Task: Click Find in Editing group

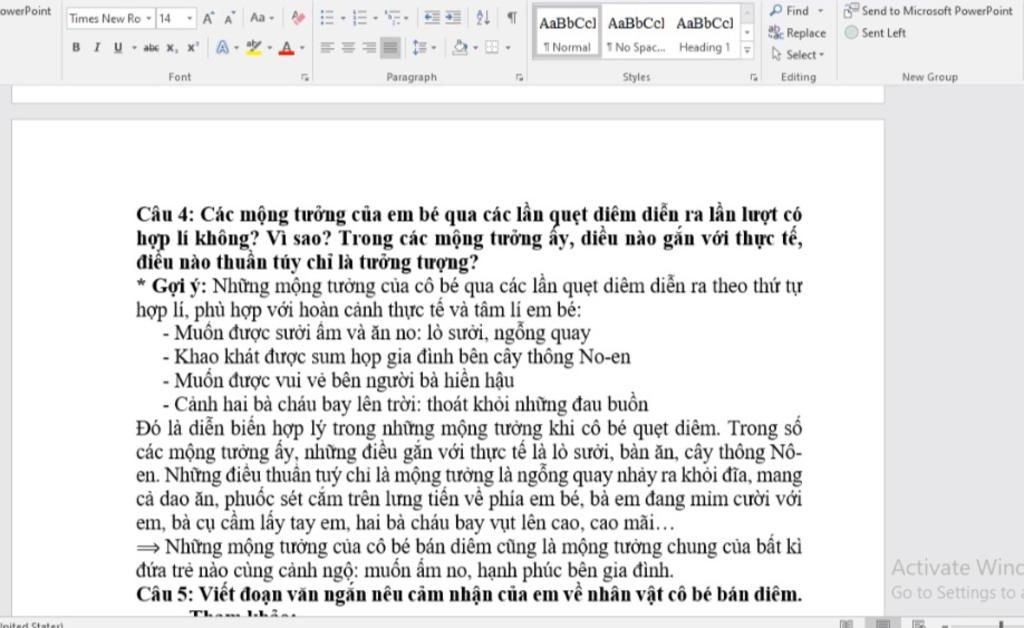Action: (x=790, y=10)
